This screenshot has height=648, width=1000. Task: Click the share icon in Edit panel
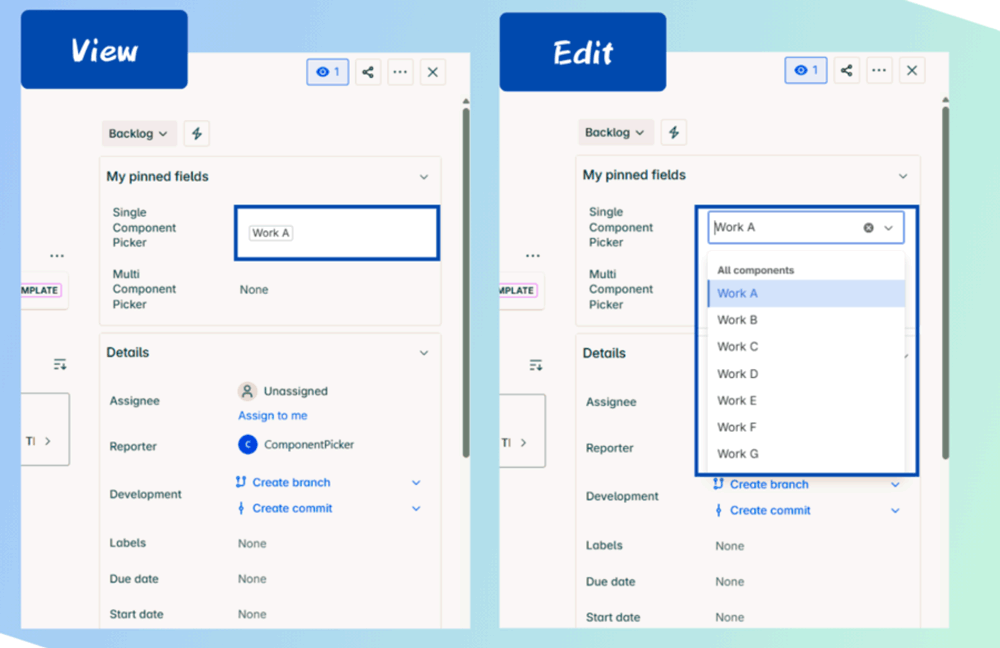click(846, 70)
